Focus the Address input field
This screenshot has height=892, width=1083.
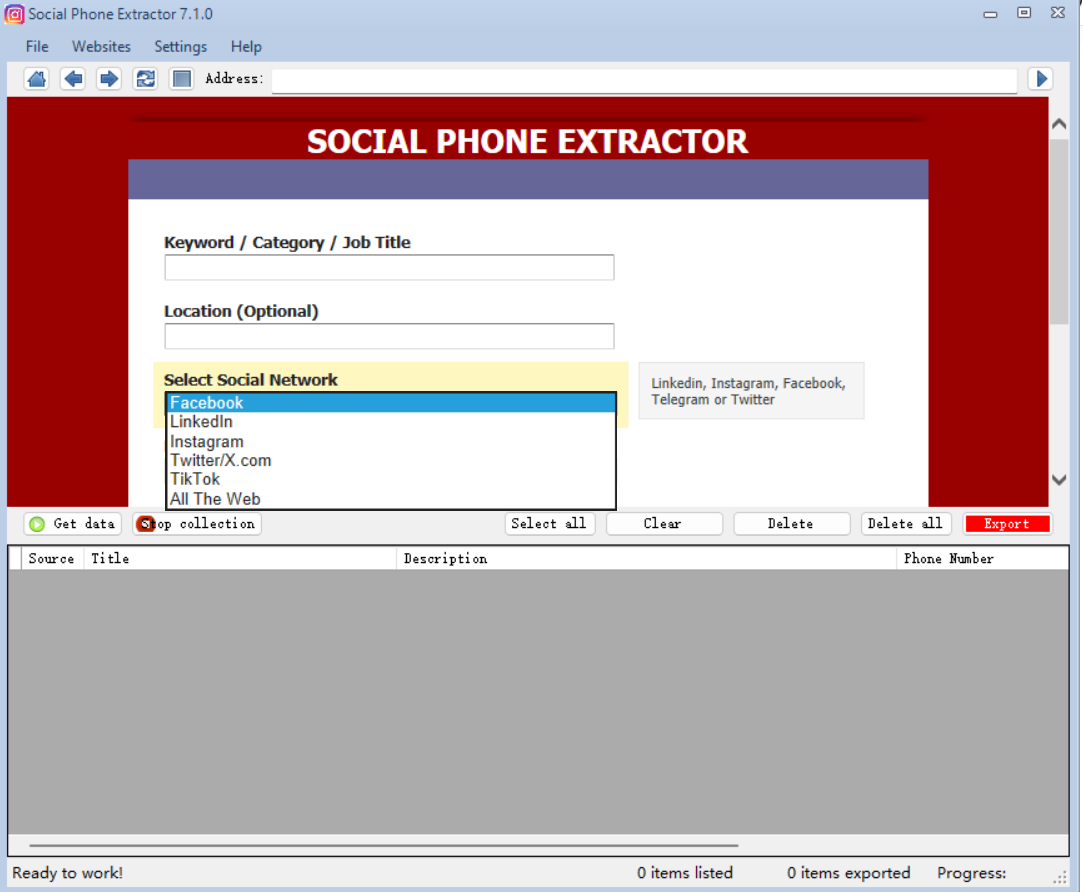tap(644, 79)
